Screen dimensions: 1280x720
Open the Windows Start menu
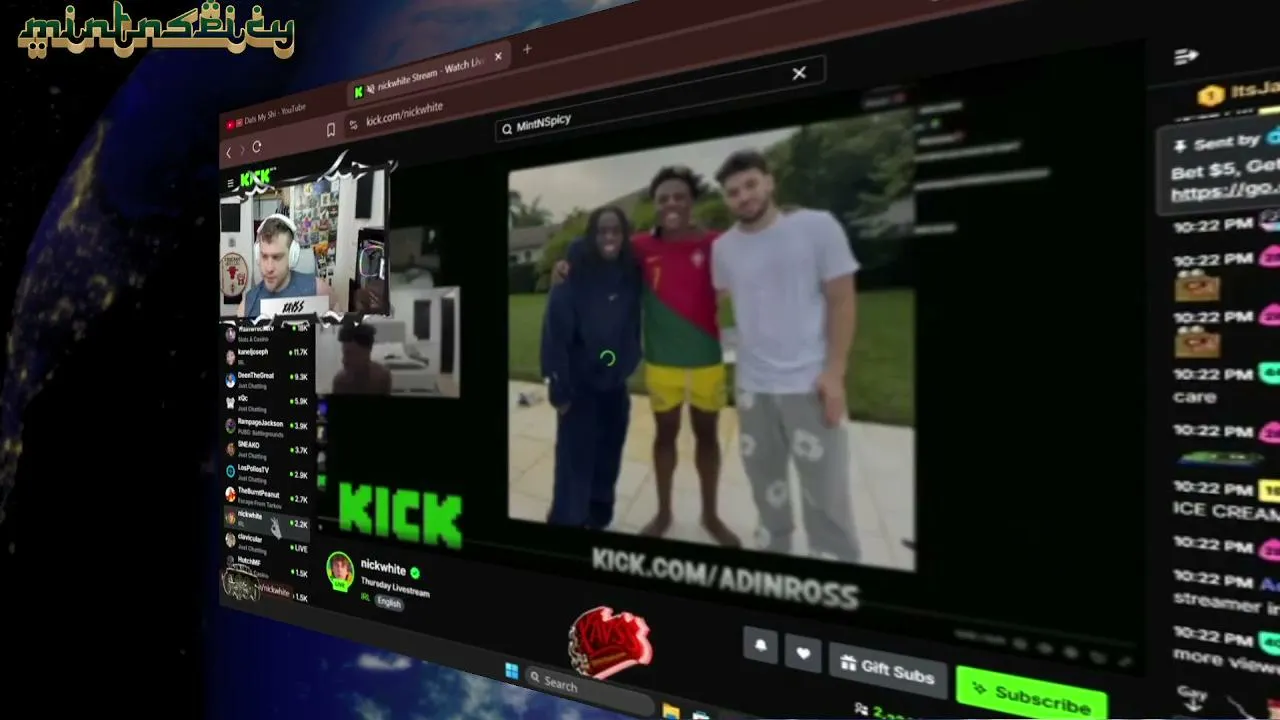coord(512,671)
